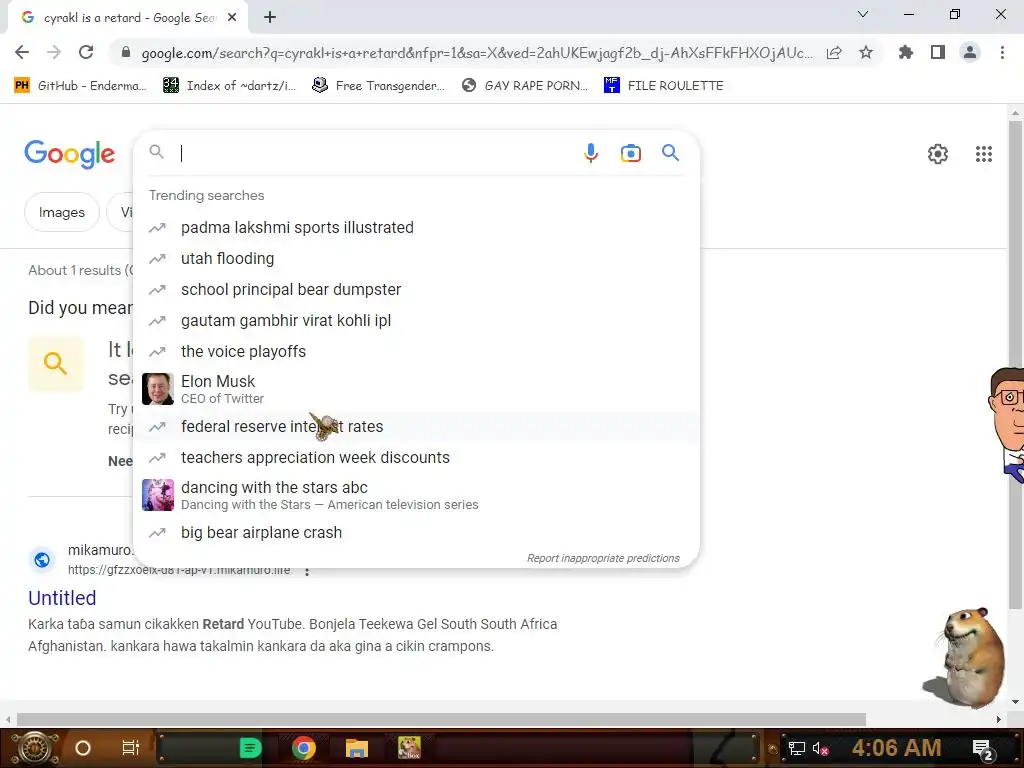
Task: Click the padlock site info icon
Action: (x=126, y=52)
